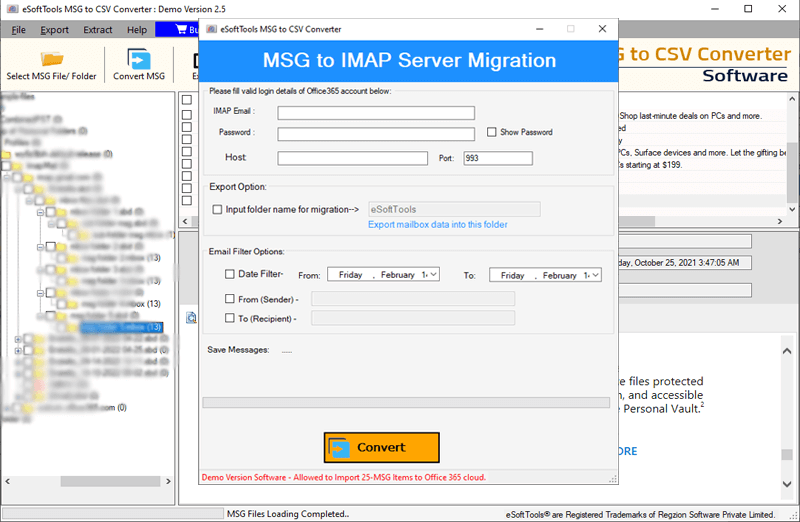Screen dimensions: 800x522
Task: Click the progress bar above the Convert button
Action: 405,402
